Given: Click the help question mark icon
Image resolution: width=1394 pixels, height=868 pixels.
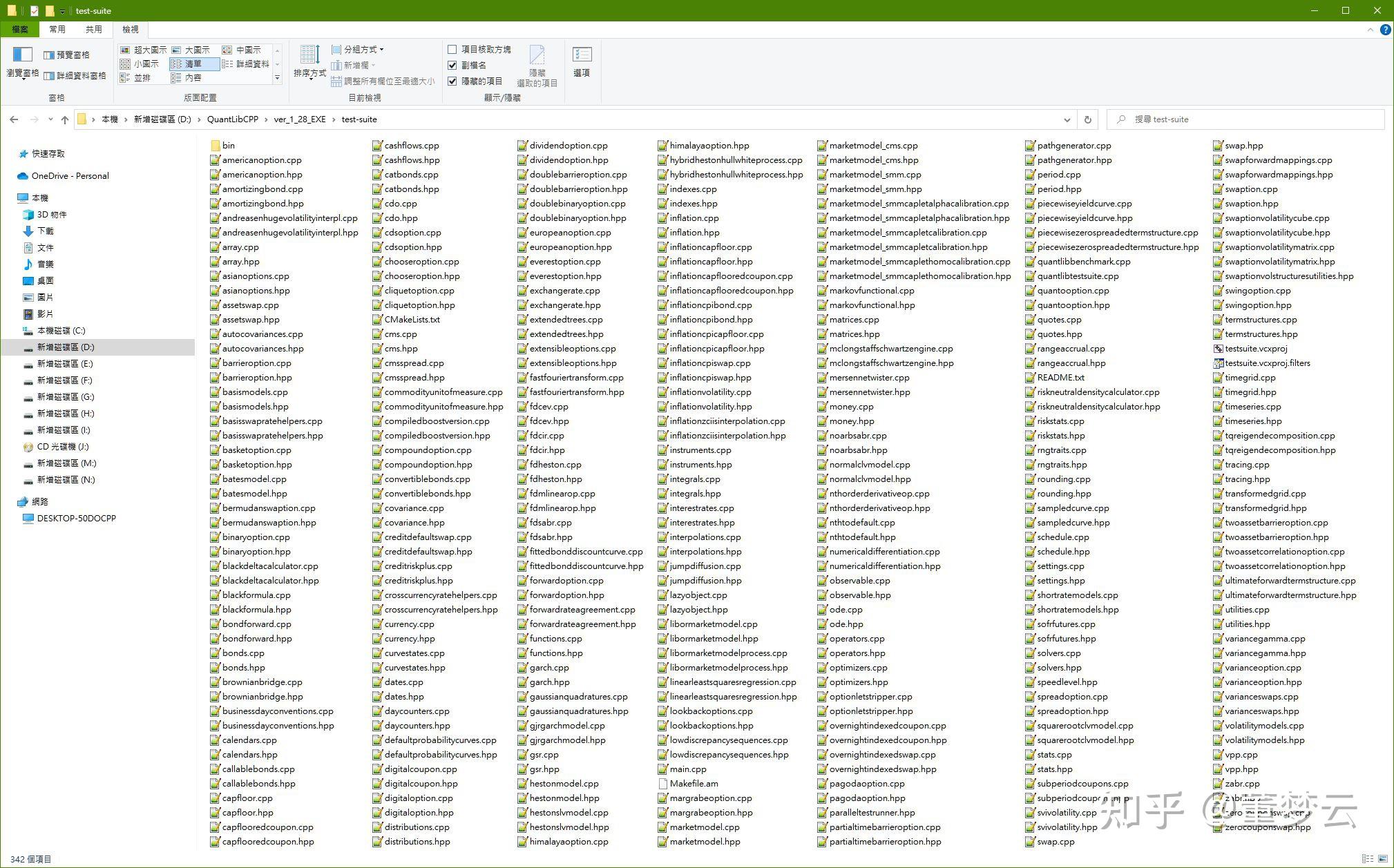Looking at the screenshot, I should [x=1385, y=30].
